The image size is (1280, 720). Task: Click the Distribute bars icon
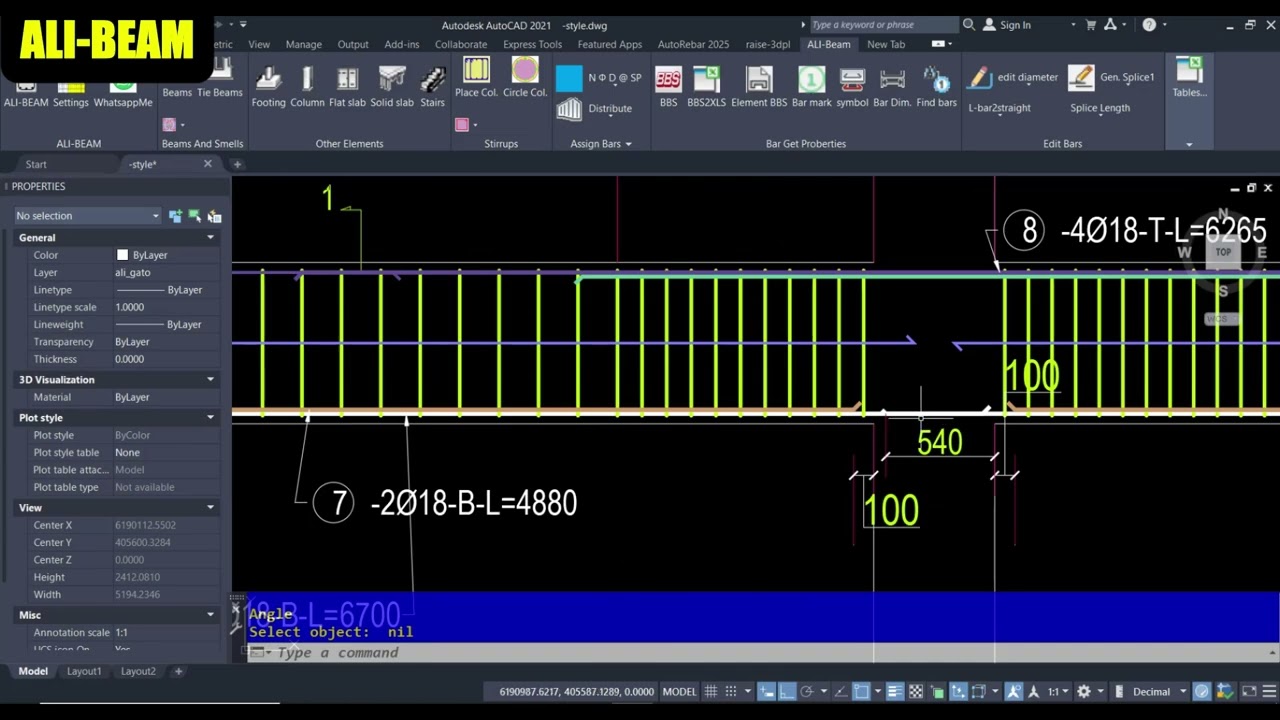point(569,108)
